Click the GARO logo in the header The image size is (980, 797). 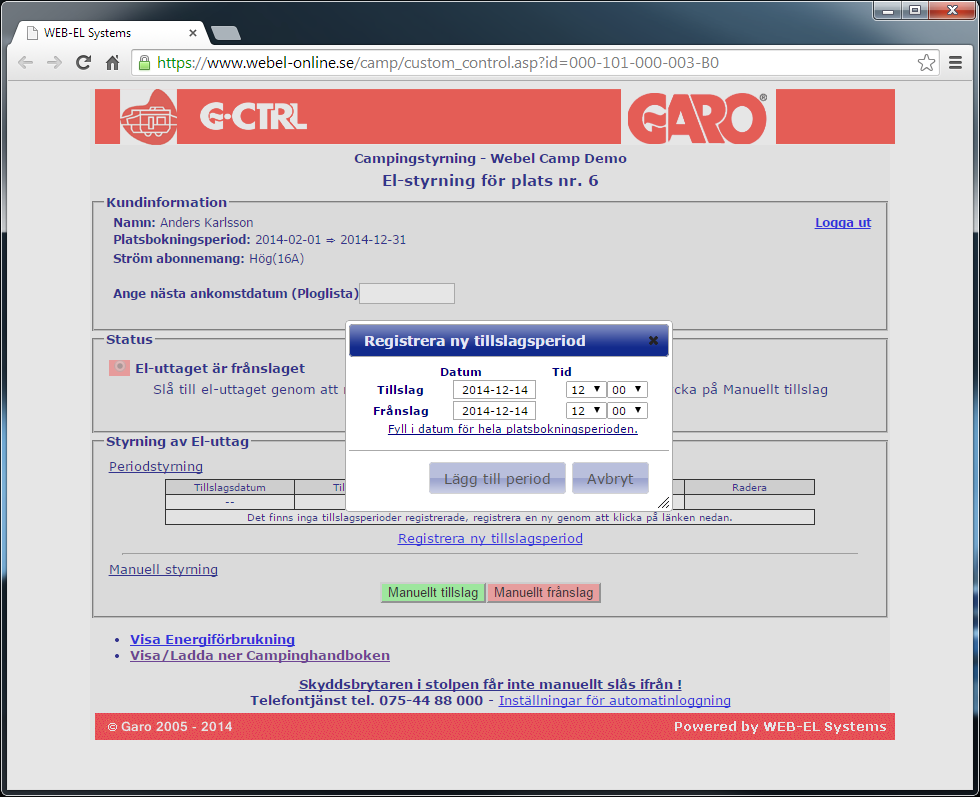point(698,118)
